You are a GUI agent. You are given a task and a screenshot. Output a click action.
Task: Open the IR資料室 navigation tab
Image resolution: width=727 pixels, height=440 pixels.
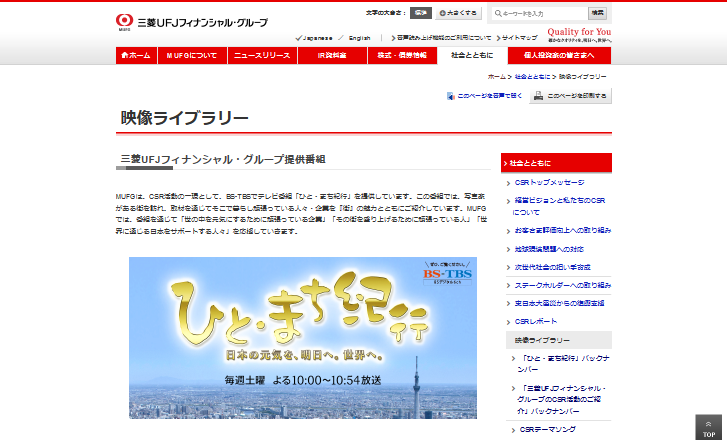[x=332, y=55]
